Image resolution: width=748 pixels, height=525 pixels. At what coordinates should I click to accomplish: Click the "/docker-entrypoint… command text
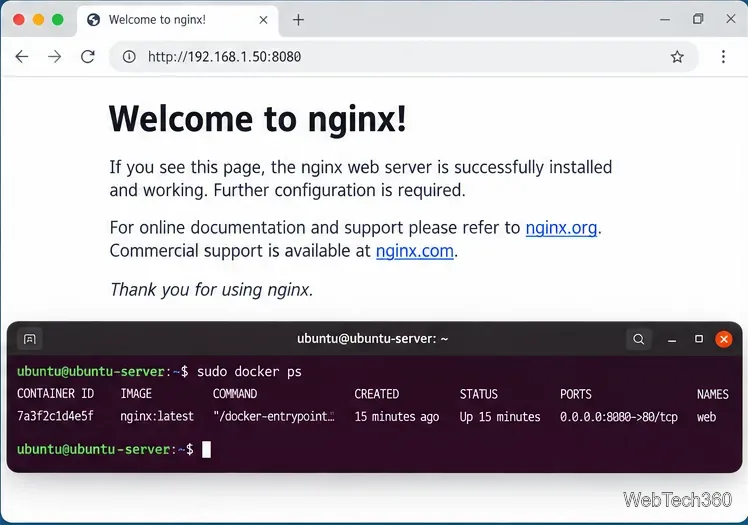(274, 416)
